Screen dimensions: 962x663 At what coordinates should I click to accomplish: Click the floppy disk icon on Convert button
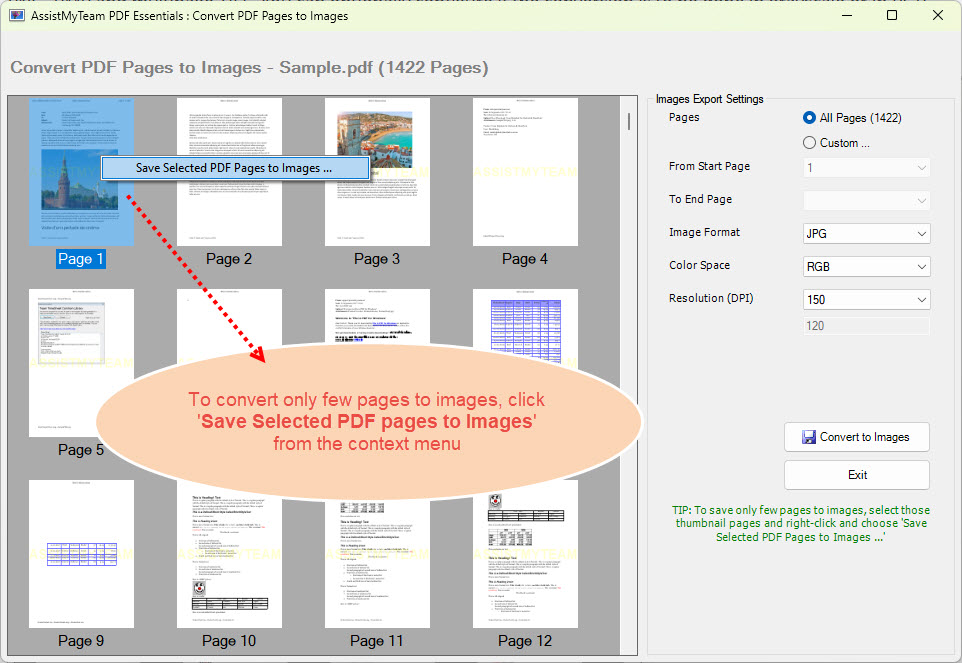click(x=808, y=437)
